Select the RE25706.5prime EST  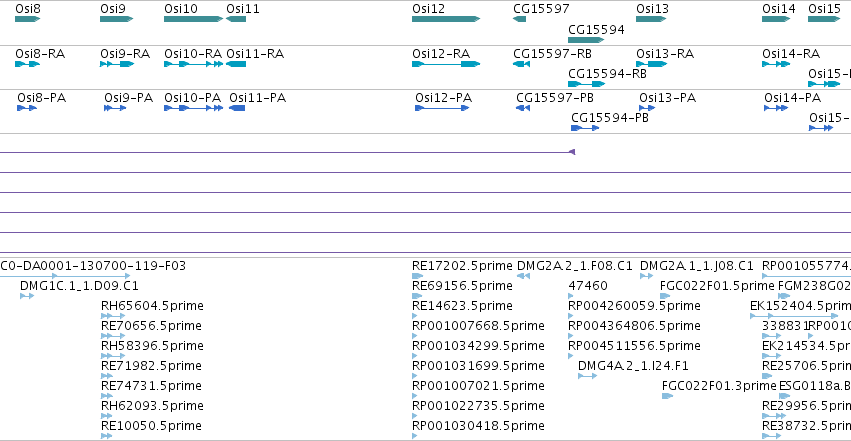tap(767, 376)
